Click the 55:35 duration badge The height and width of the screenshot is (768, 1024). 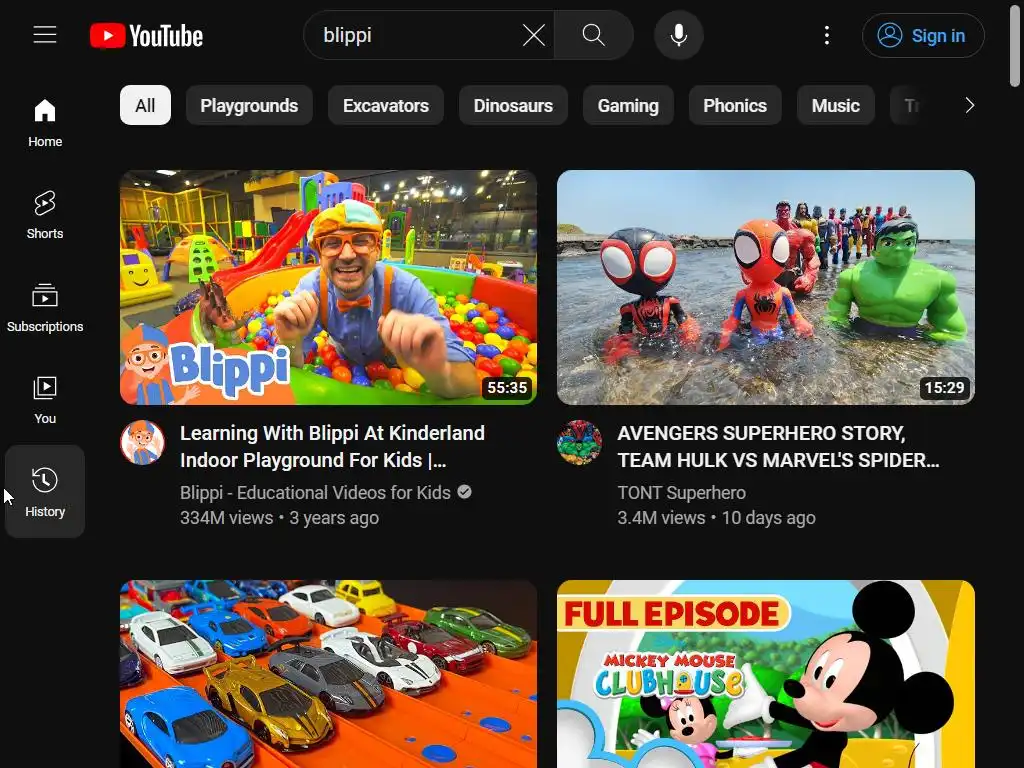(x=507, y=387)
